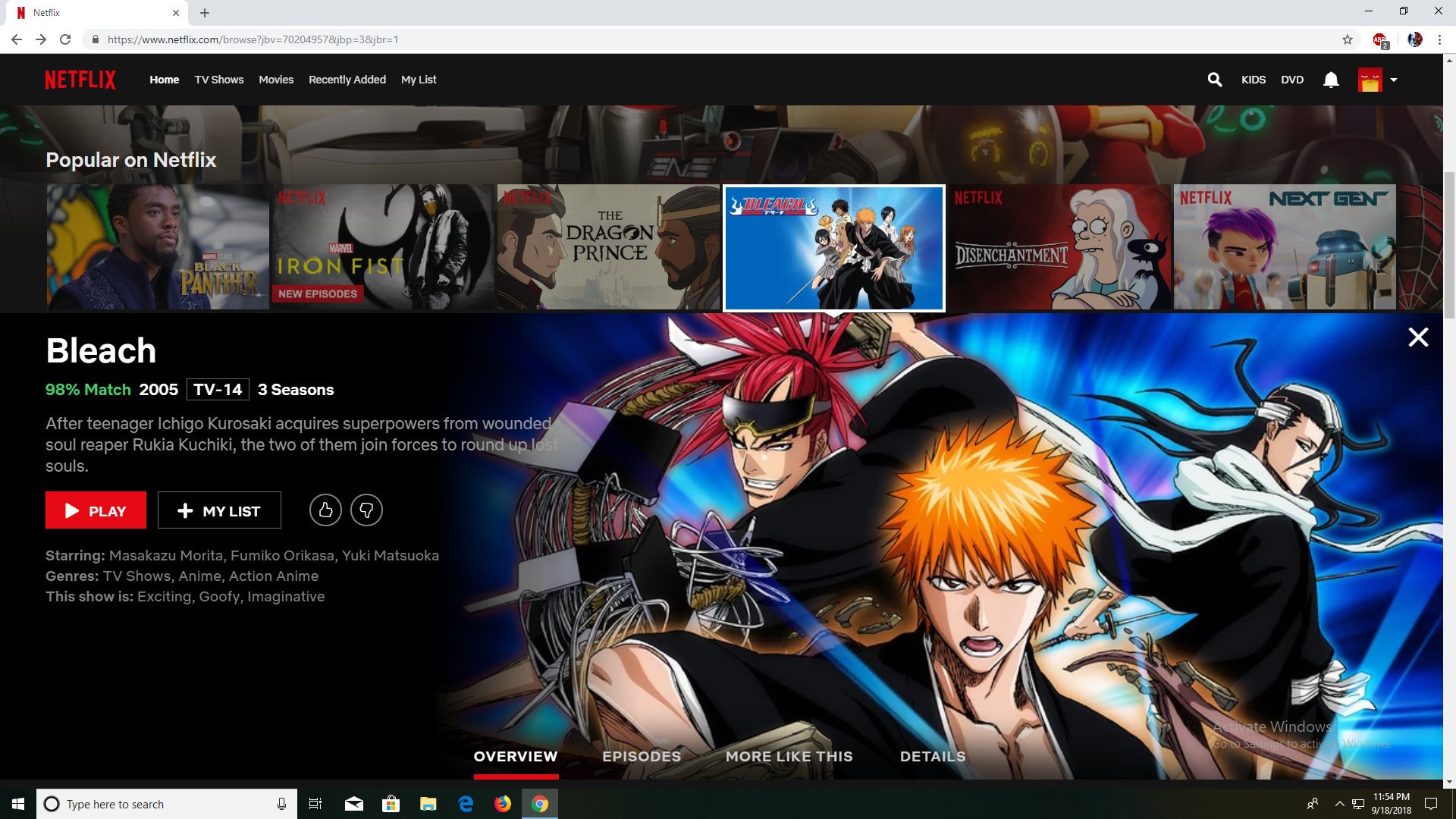Screen dimensions: 1456x819
Task: Open the Chrome three-dot menu
Action: (1439, 39)
